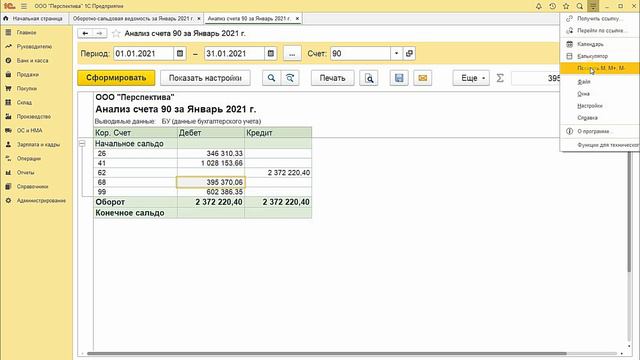Open calendar for start date 01.01.2021
Image resolution: width=640 pixels, height=360 pixels.
pos(180,53)
